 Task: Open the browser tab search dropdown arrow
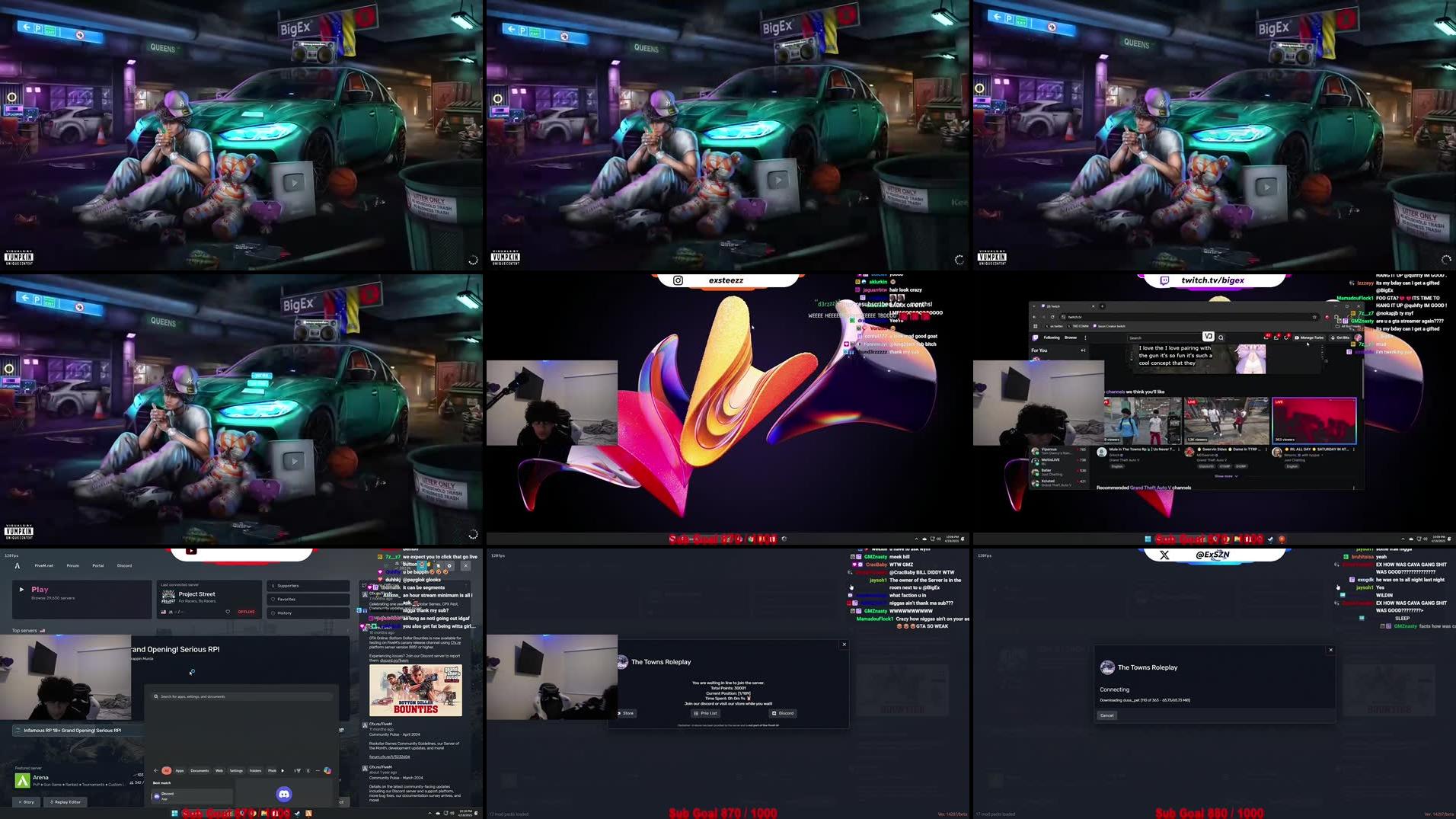click(1035, 306)
